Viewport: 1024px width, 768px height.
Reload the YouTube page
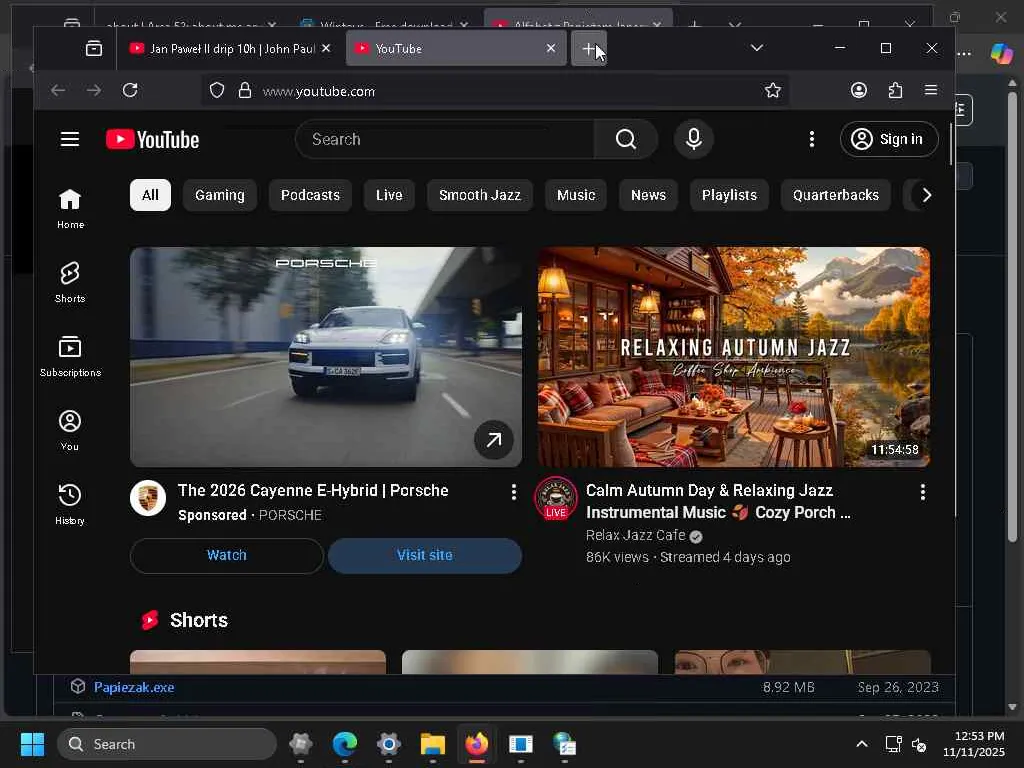[x=130, y=90]
